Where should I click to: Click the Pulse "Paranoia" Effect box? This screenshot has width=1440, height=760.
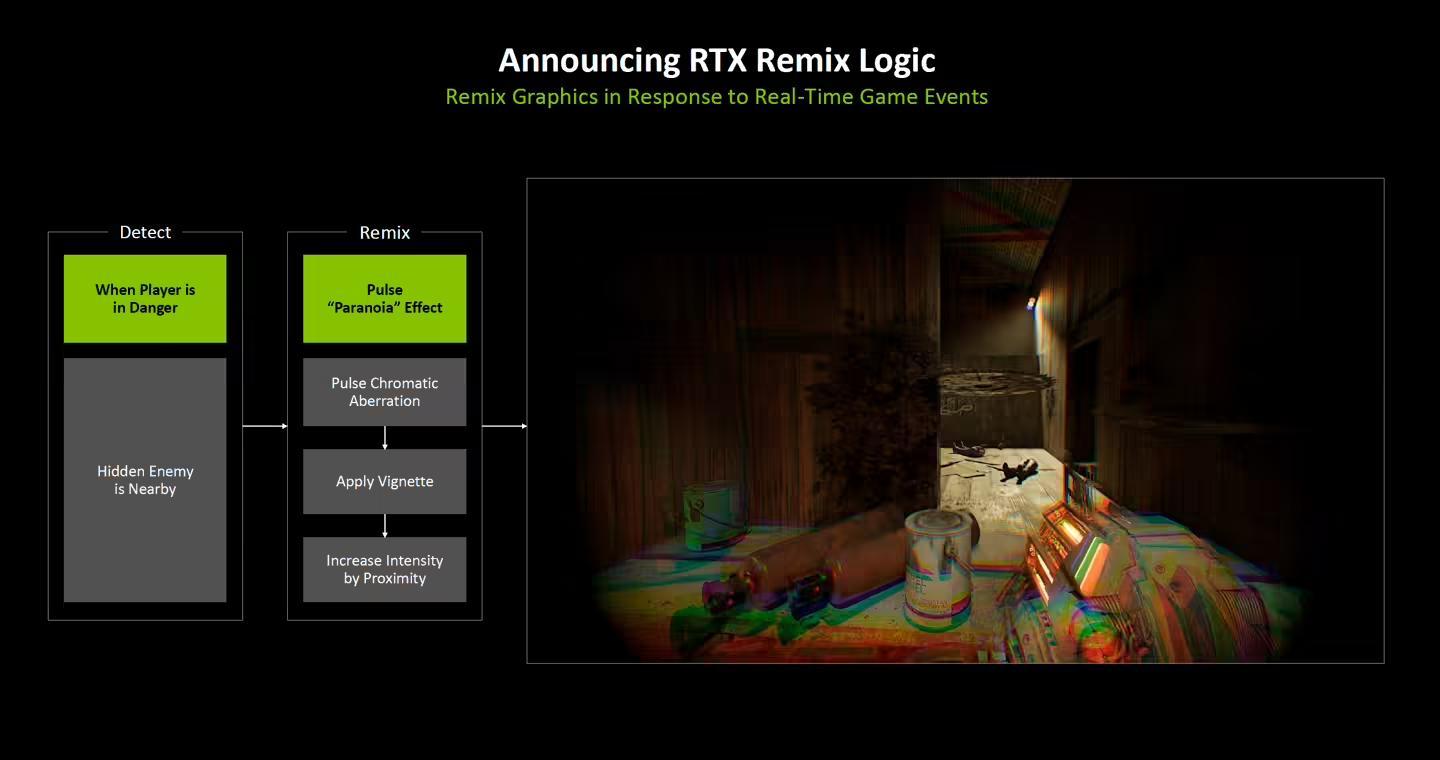385,299
